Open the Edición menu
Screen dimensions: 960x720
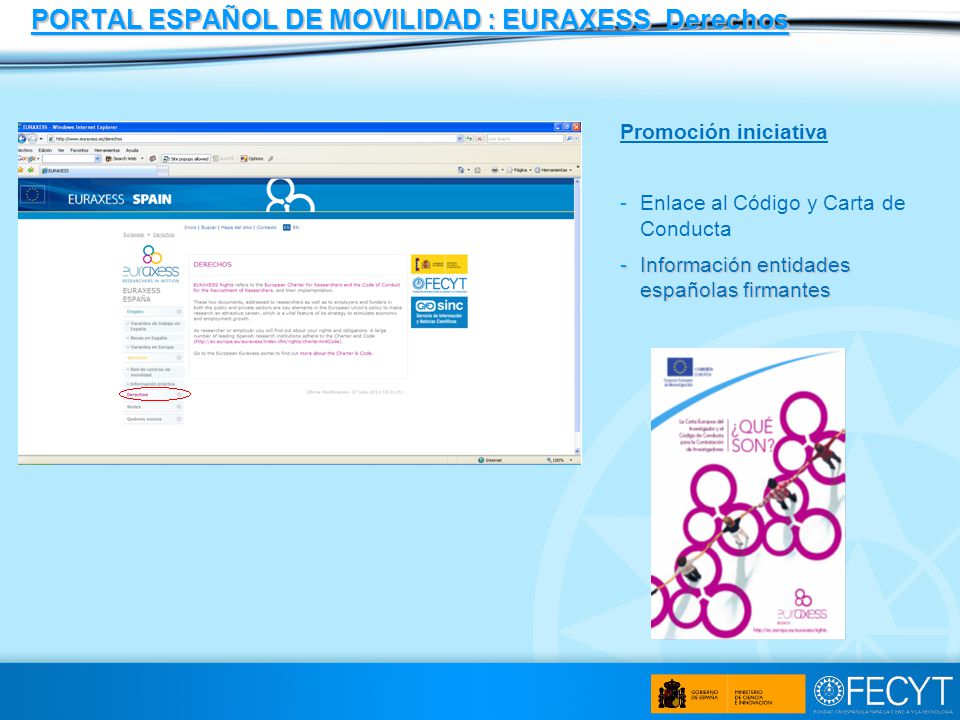coord(45,150)
